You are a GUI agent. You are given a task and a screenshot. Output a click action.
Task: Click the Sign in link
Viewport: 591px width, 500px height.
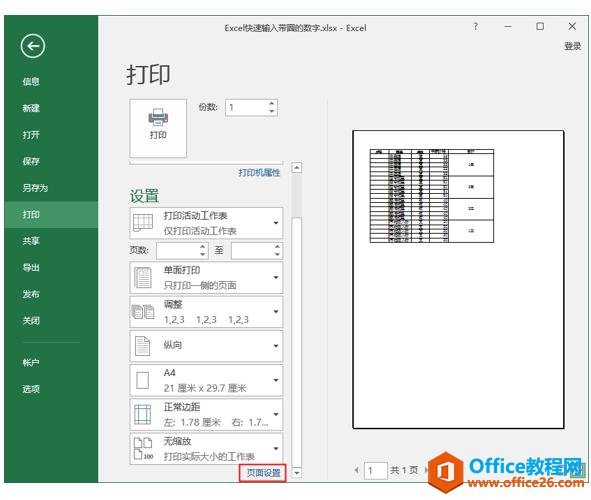573,46
